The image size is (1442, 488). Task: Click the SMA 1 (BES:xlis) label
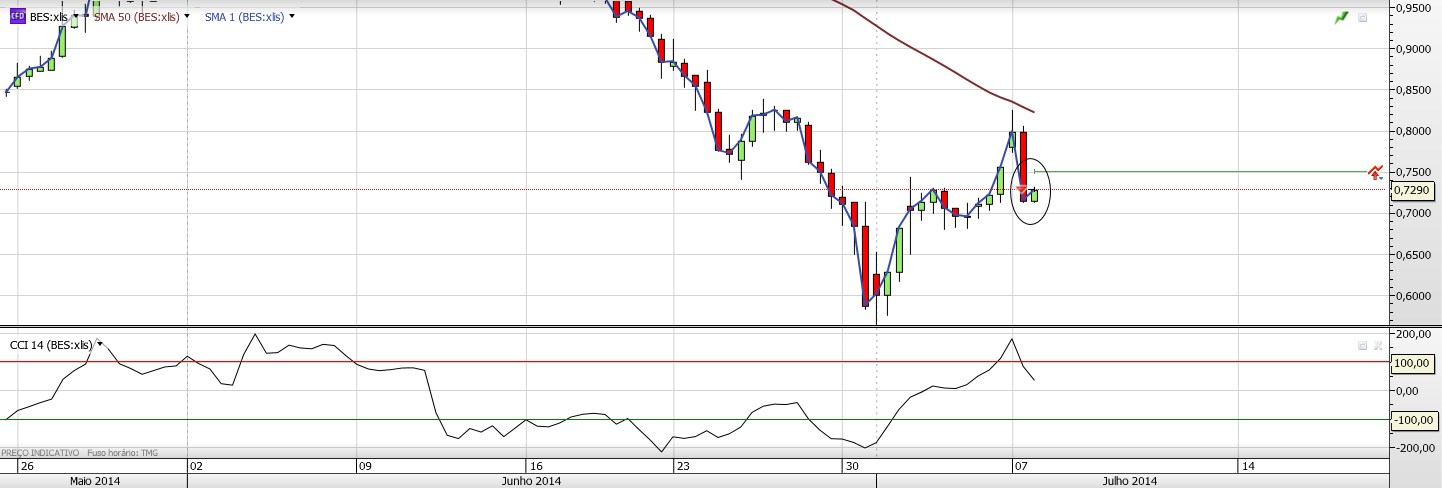243,17
